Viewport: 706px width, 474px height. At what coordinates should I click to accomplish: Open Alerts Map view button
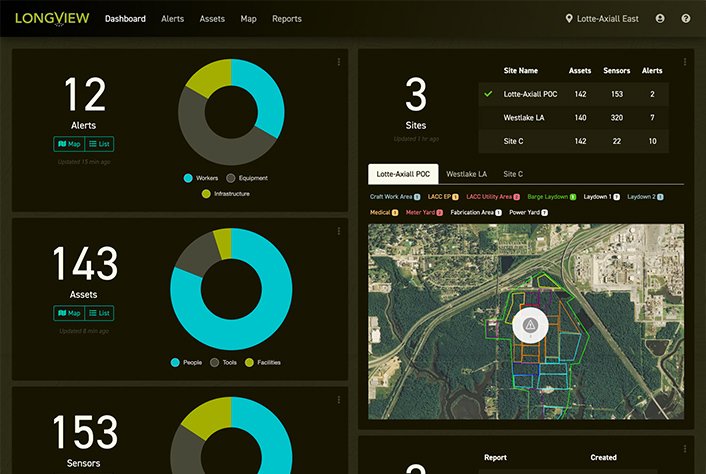pos(68,144)
